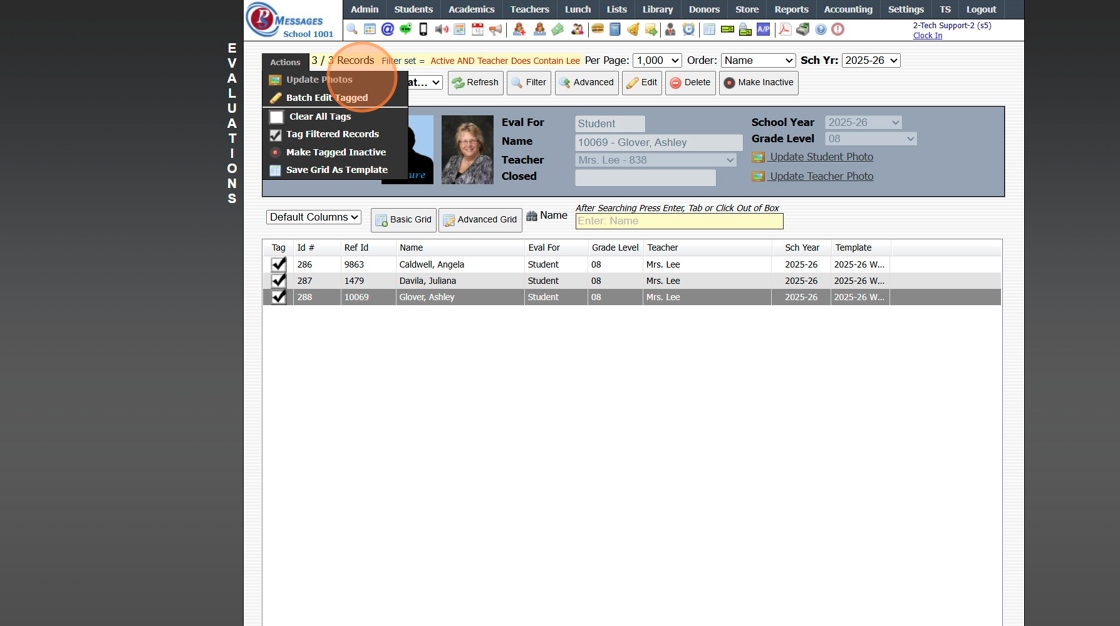1120x626 pixels.
Task: Click the cash register icon
Action: (x=803, y=29)
